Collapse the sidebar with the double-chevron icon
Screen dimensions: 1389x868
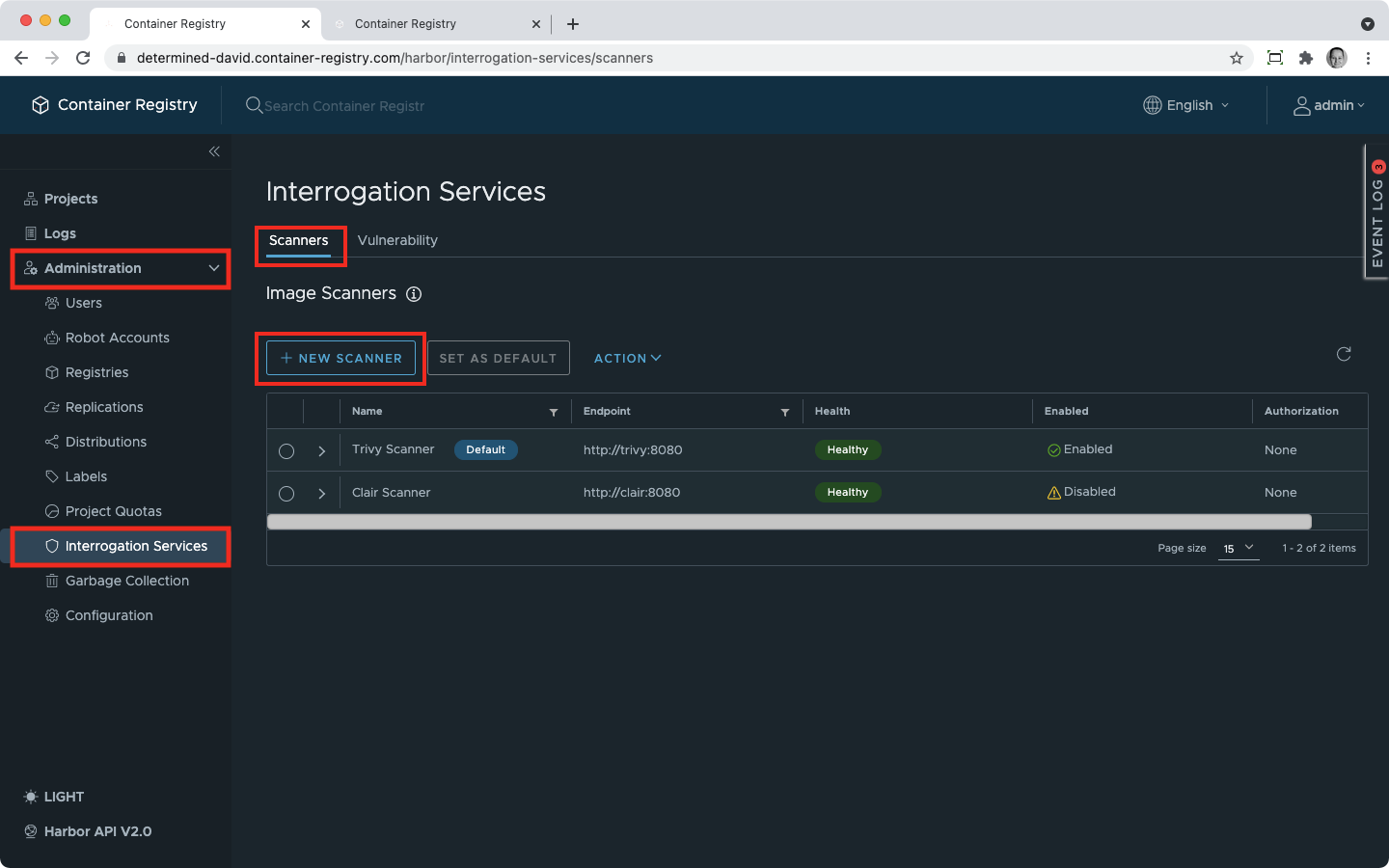click(214, 151)
